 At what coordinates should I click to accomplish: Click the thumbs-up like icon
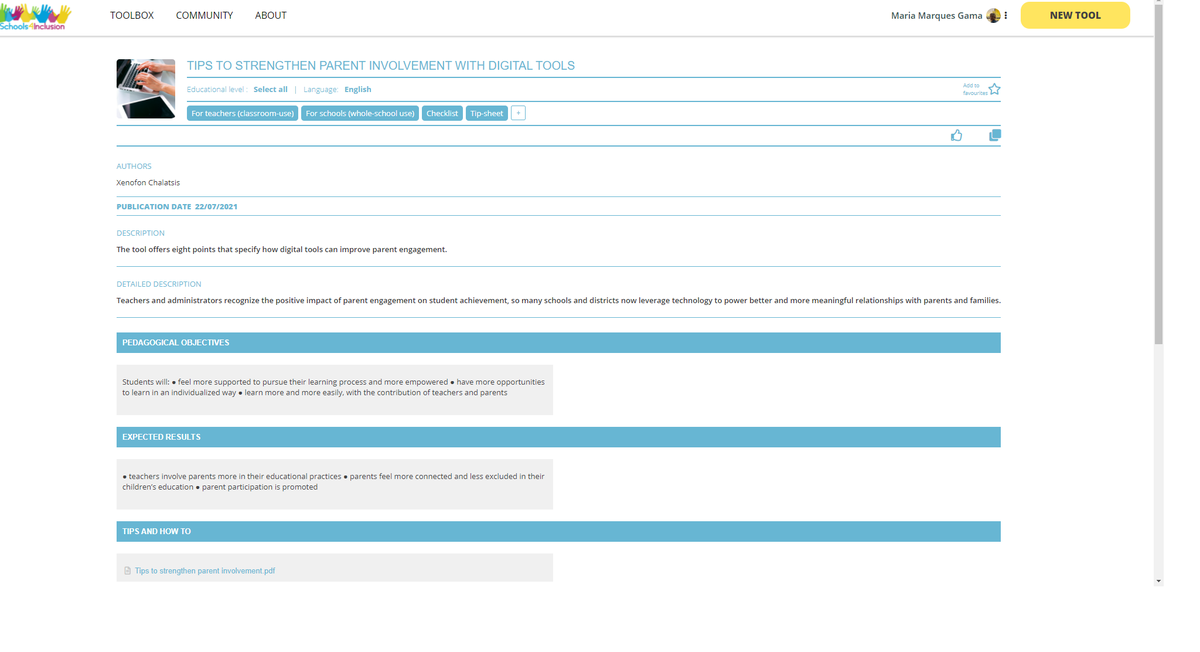[957, 135]
